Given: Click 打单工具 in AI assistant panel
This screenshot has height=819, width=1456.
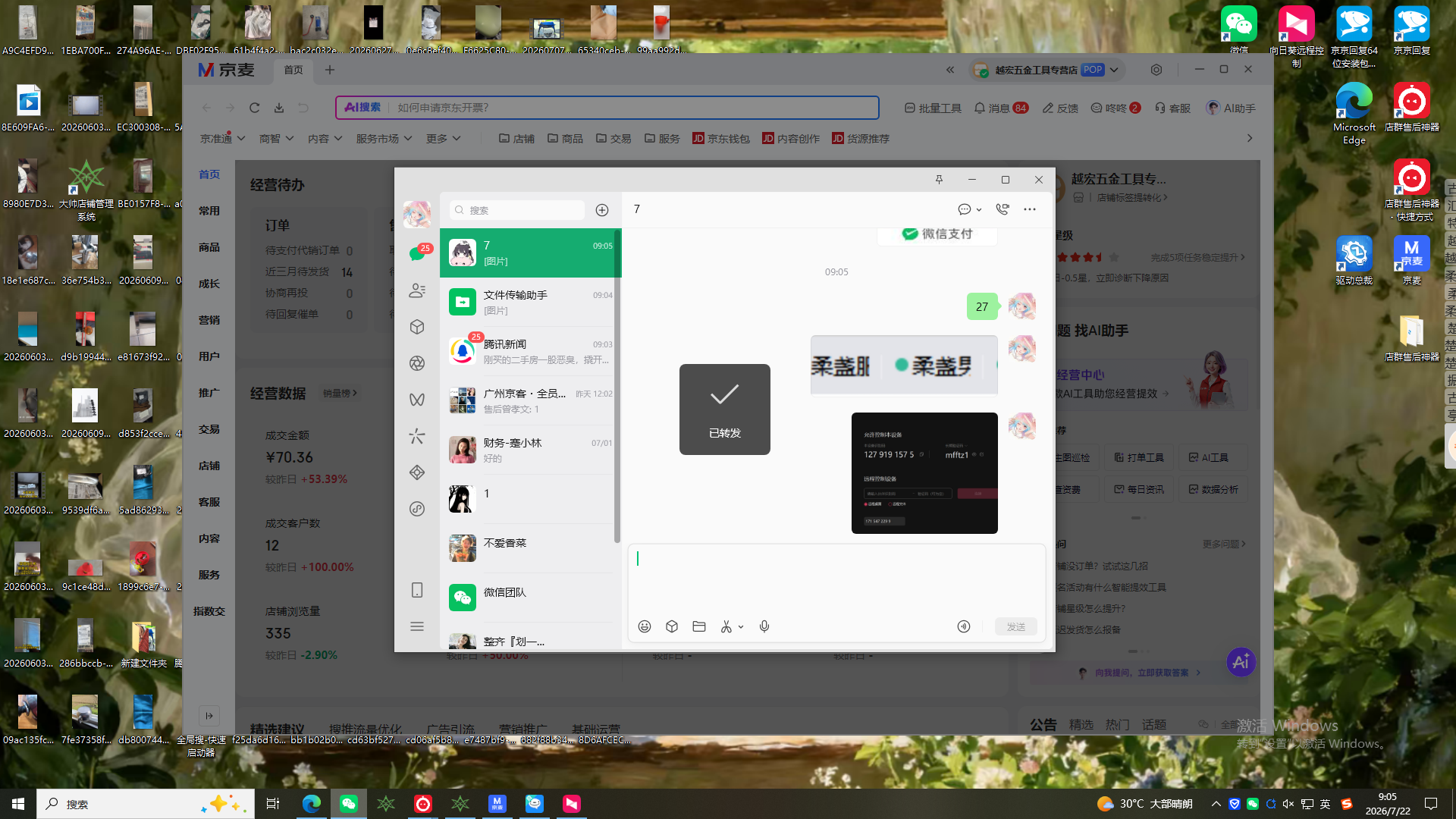Looking at the screenshot, I should pyautogui.click(x=1139, y=457).
